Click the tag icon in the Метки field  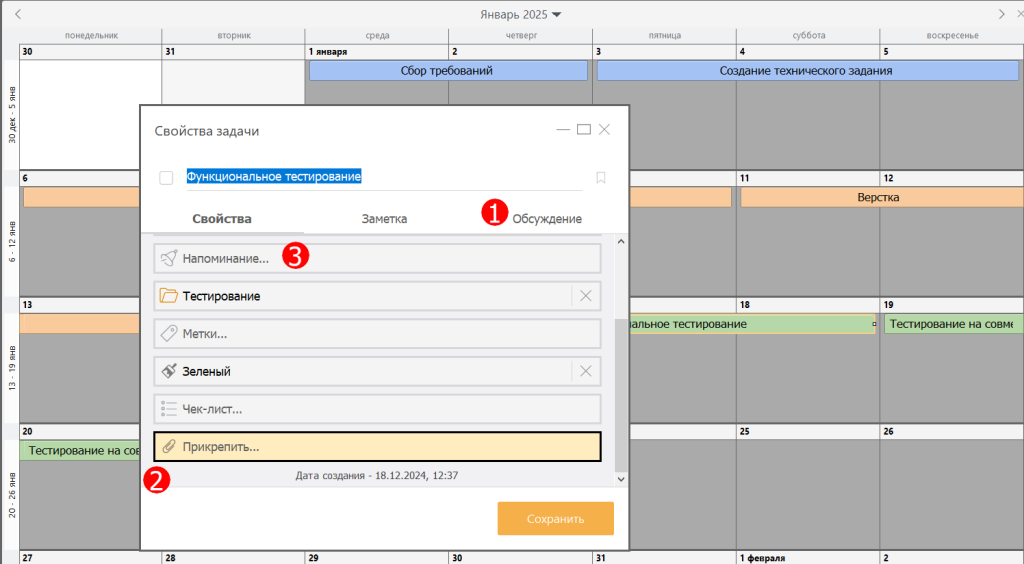pyautogui.click(x=168, y=334)
